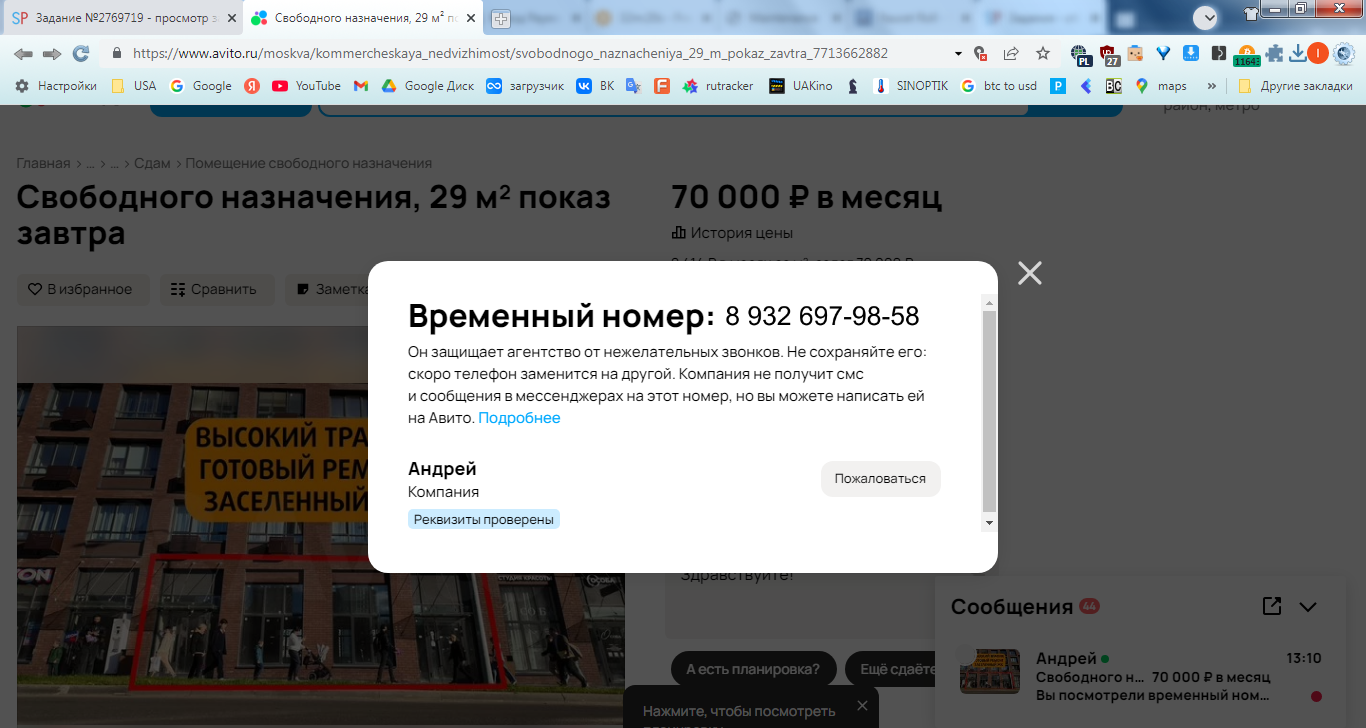The width and height of the screenshot is (1366, 728).
Task: Click the temporary phone number 8 932 697-98-58
Action: point(822,316)
